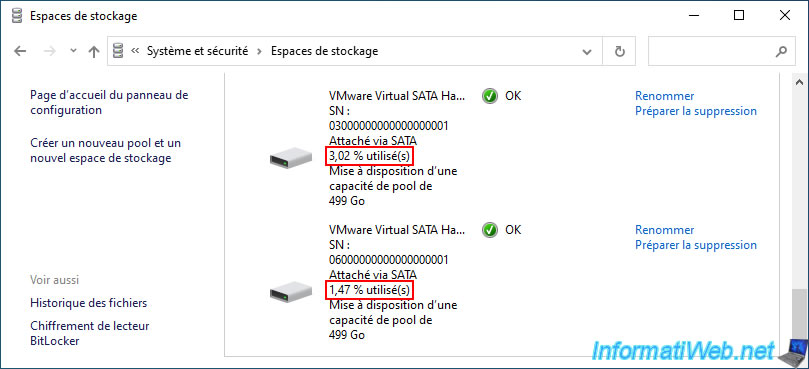Go up one level with Up arrow
Image resolution: width=809 pixels, height=369 pixels.
click(x=93, y=51)
